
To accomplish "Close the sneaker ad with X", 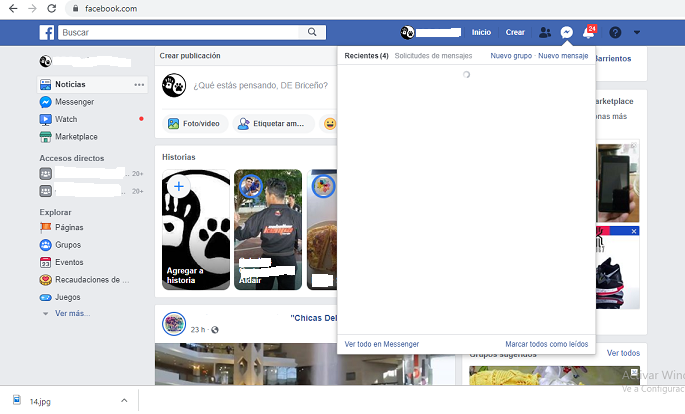I will (634, 231).
